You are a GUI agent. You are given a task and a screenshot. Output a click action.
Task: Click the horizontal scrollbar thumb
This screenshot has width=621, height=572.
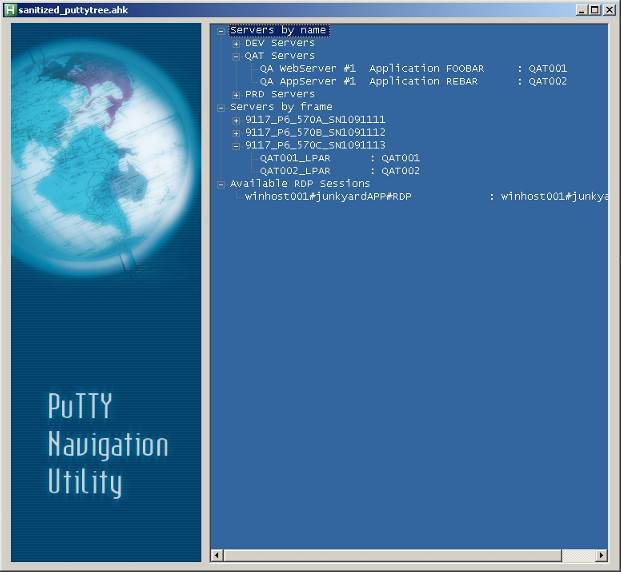coord(392,555)
